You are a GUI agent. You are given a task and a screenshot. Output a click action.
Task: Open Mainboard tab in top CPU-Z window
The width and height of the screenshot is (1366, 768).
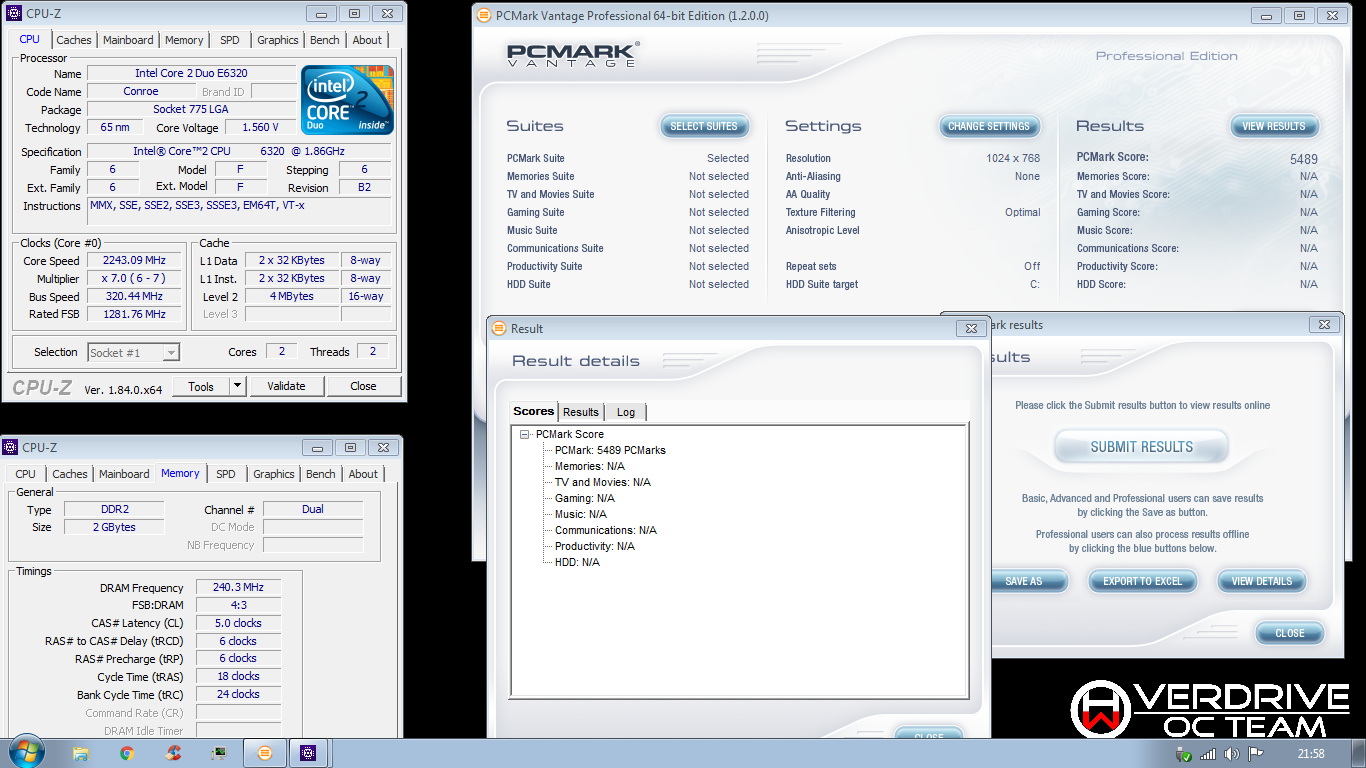(x=128, y=40)
